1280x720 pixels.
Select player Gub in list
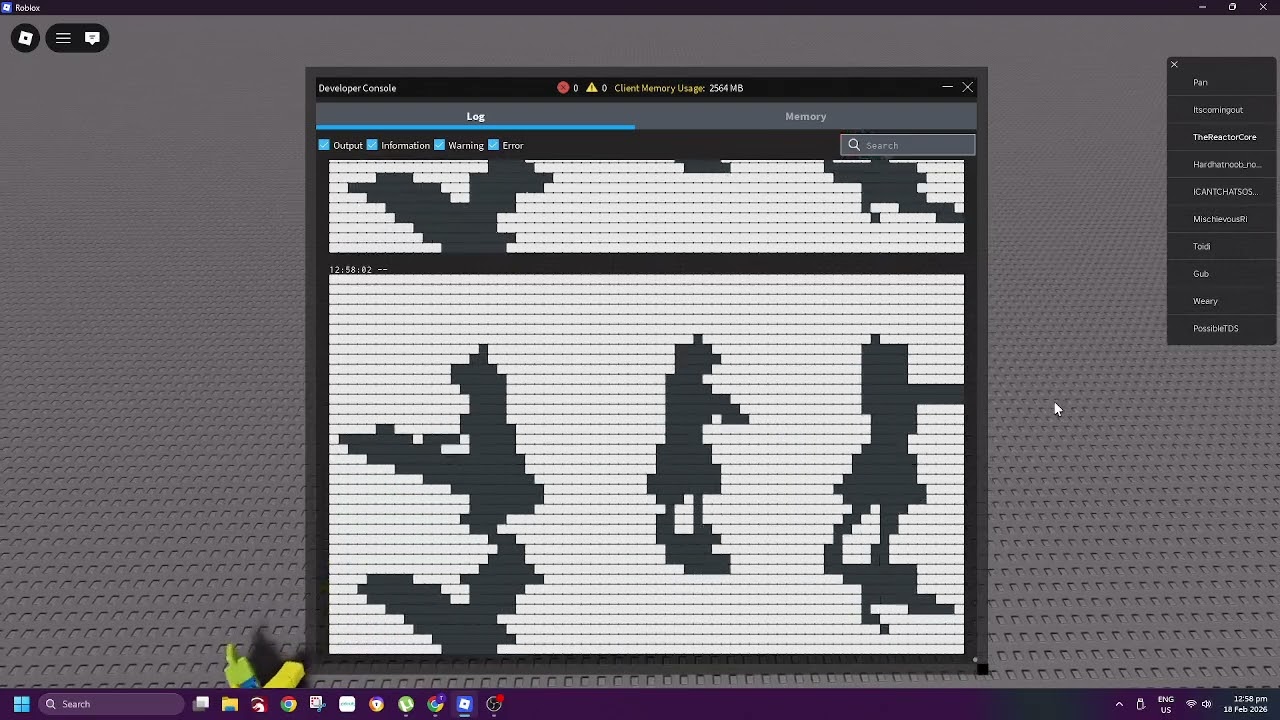[1222, 273]
